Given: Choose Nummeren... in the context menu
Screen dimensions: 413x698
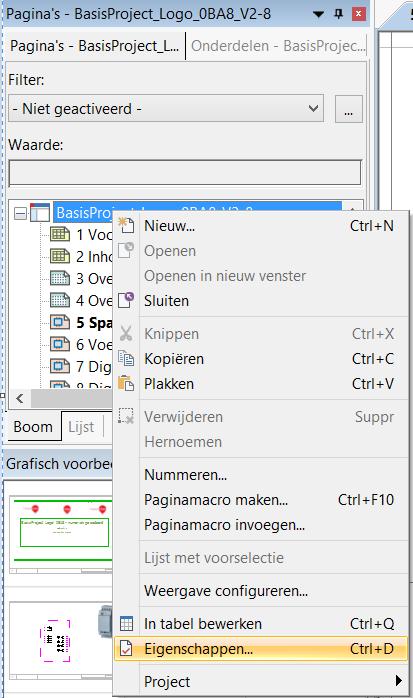Looking at the screenshot, I should pos(186,475).
